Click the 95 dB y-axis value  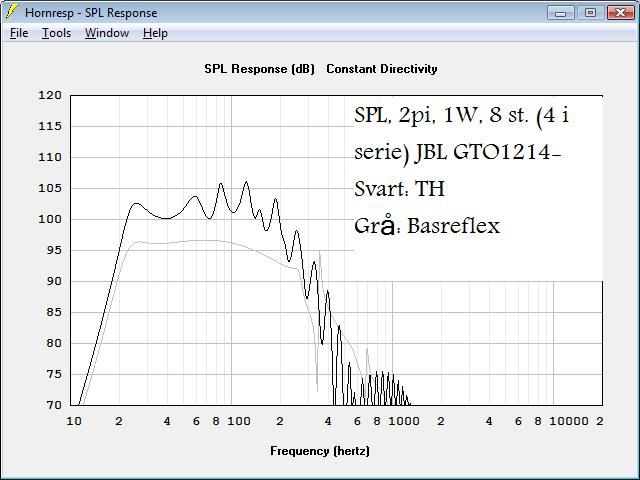click(53, 250)
